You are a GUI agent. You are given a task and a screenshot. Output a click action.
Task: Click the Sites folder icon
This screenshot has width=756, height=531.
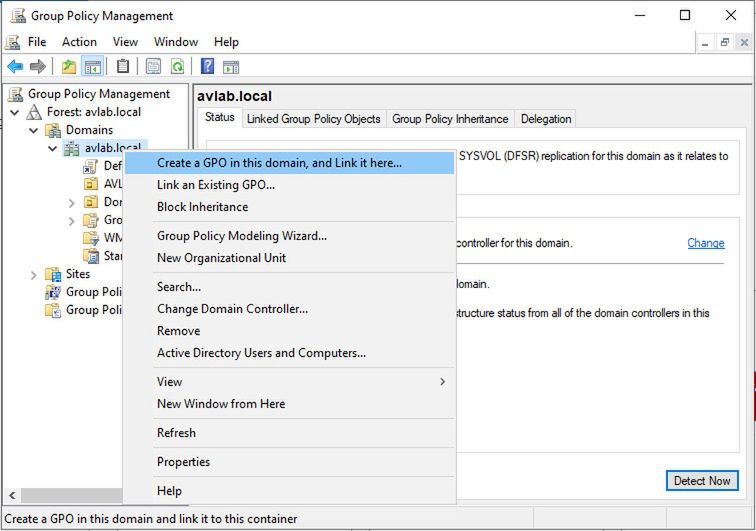click(53, 274)
